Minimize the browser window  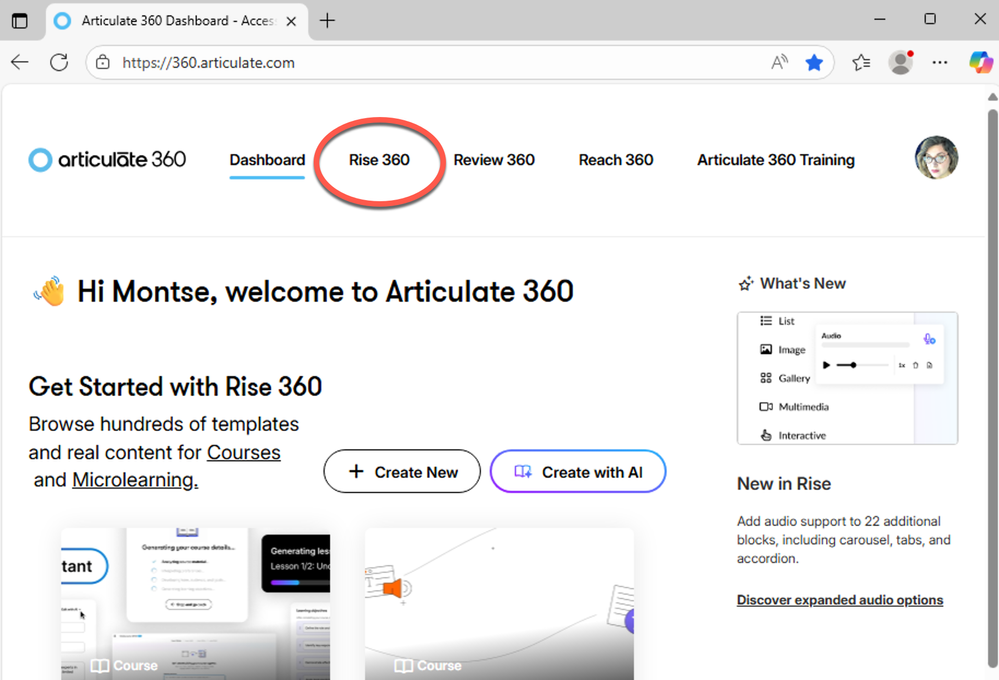[880, 19]
